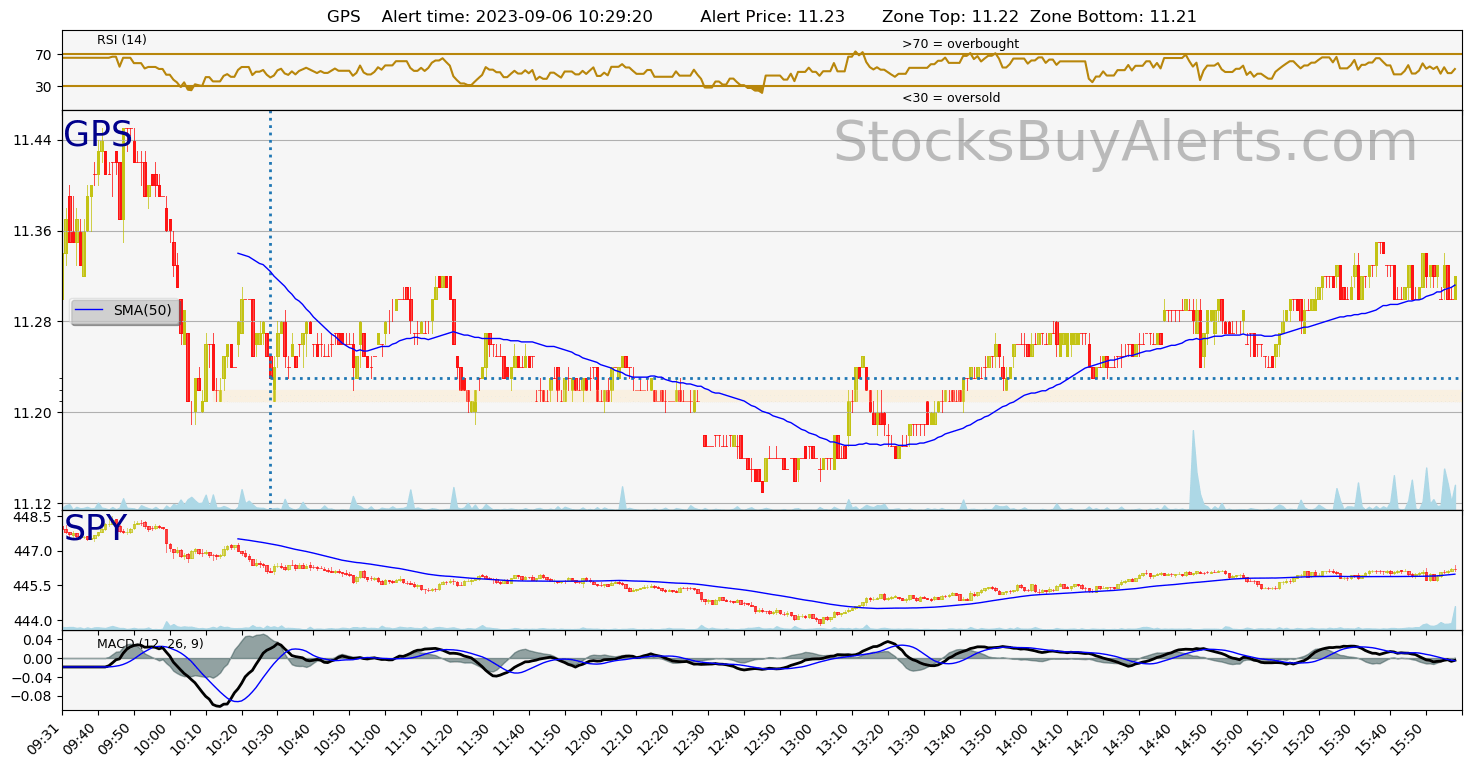Image resolution: width=1476 pixels, height=768 pixels.
Task: Click the GPS ticker in the chart title
Action: click(x=343, y=17)
